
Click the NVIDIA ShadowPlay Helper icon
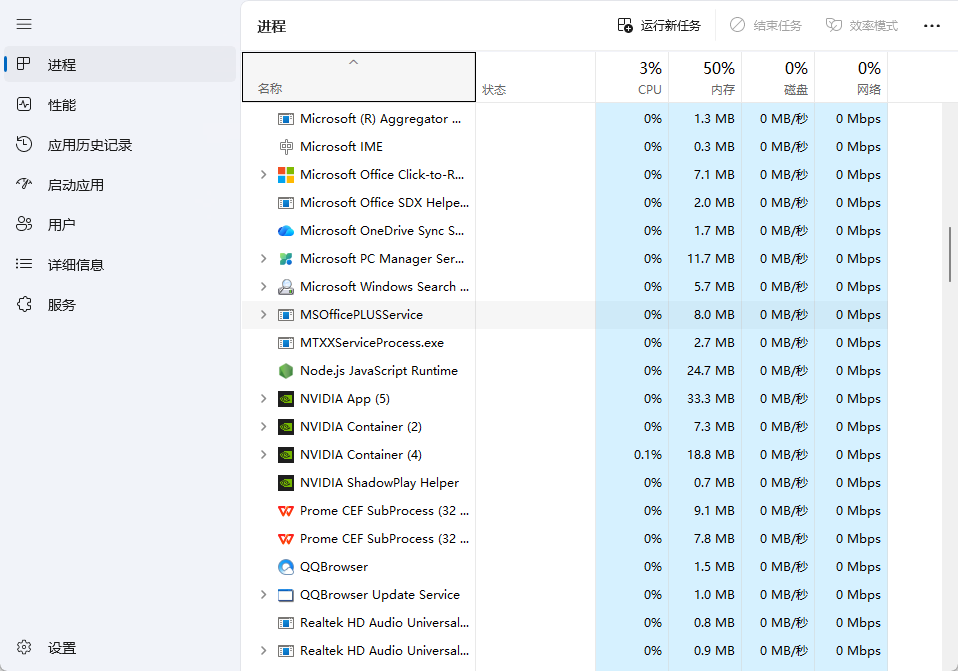286,482
